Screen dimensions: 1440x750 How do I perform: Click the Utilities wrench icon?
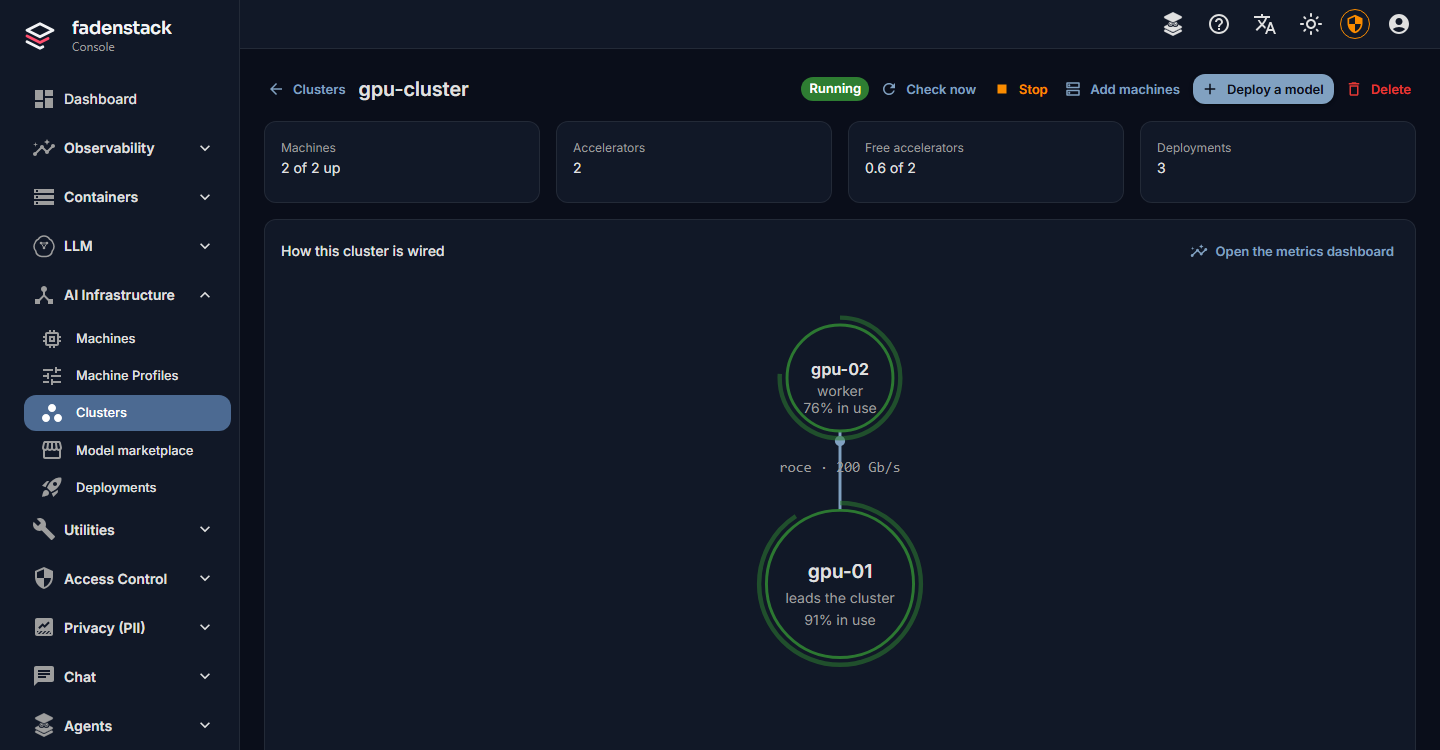click(44, 530)
